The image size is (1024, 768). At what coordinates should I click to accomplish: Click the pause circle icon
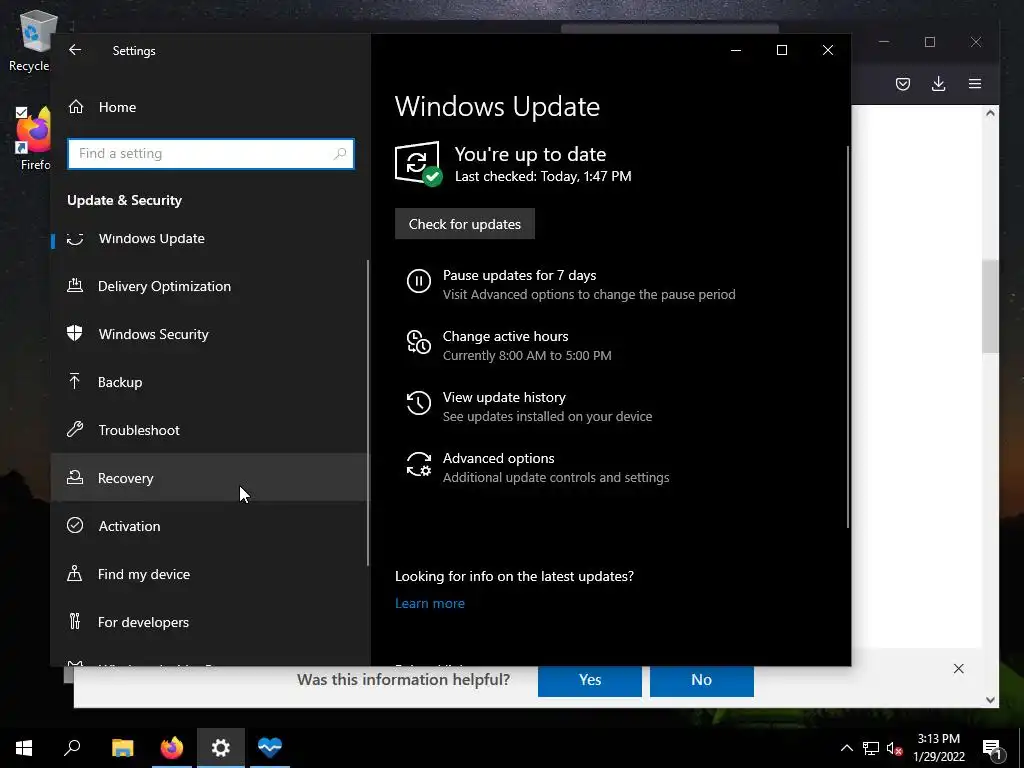(419, 281)
